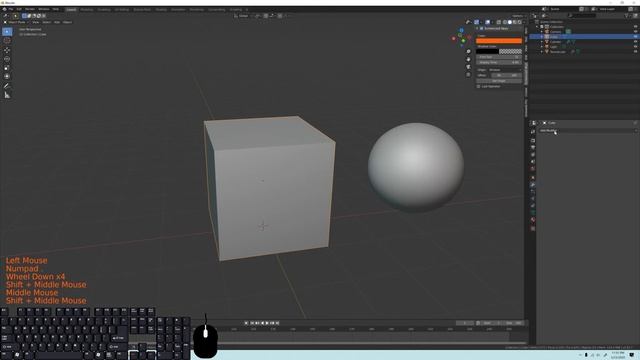Viewport: 640px width, 360px height.
Task: Open the outliner filter funnel
Action: point(627,16)
